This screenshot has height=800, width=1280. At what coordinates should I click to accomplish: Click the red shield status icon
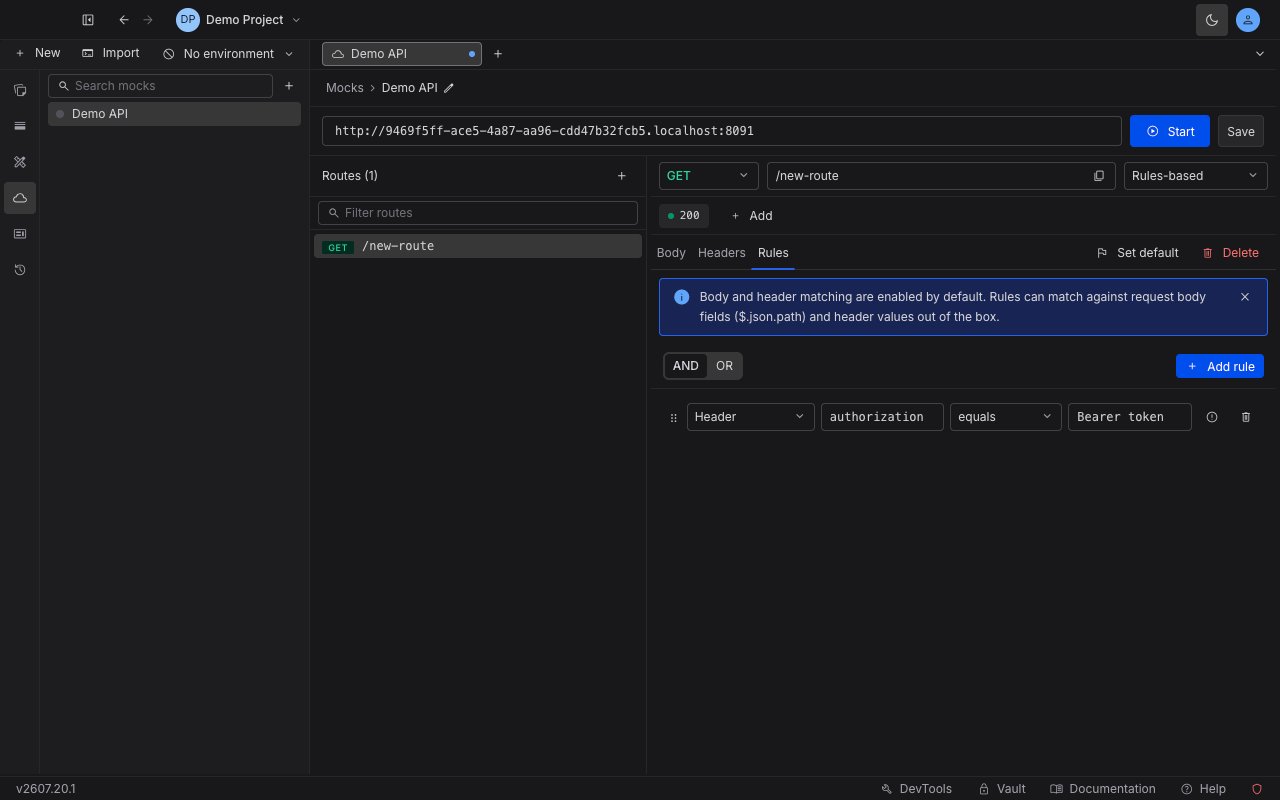tap(1257, 789)
